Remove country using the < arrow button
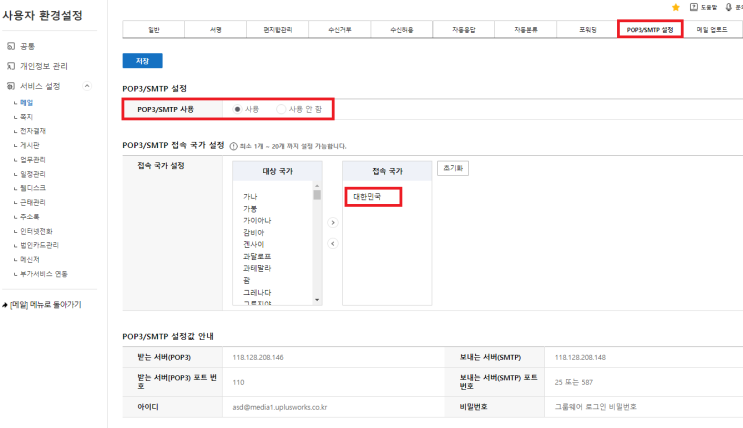This screenshot has width=743, height=428. tap(333, 244)
